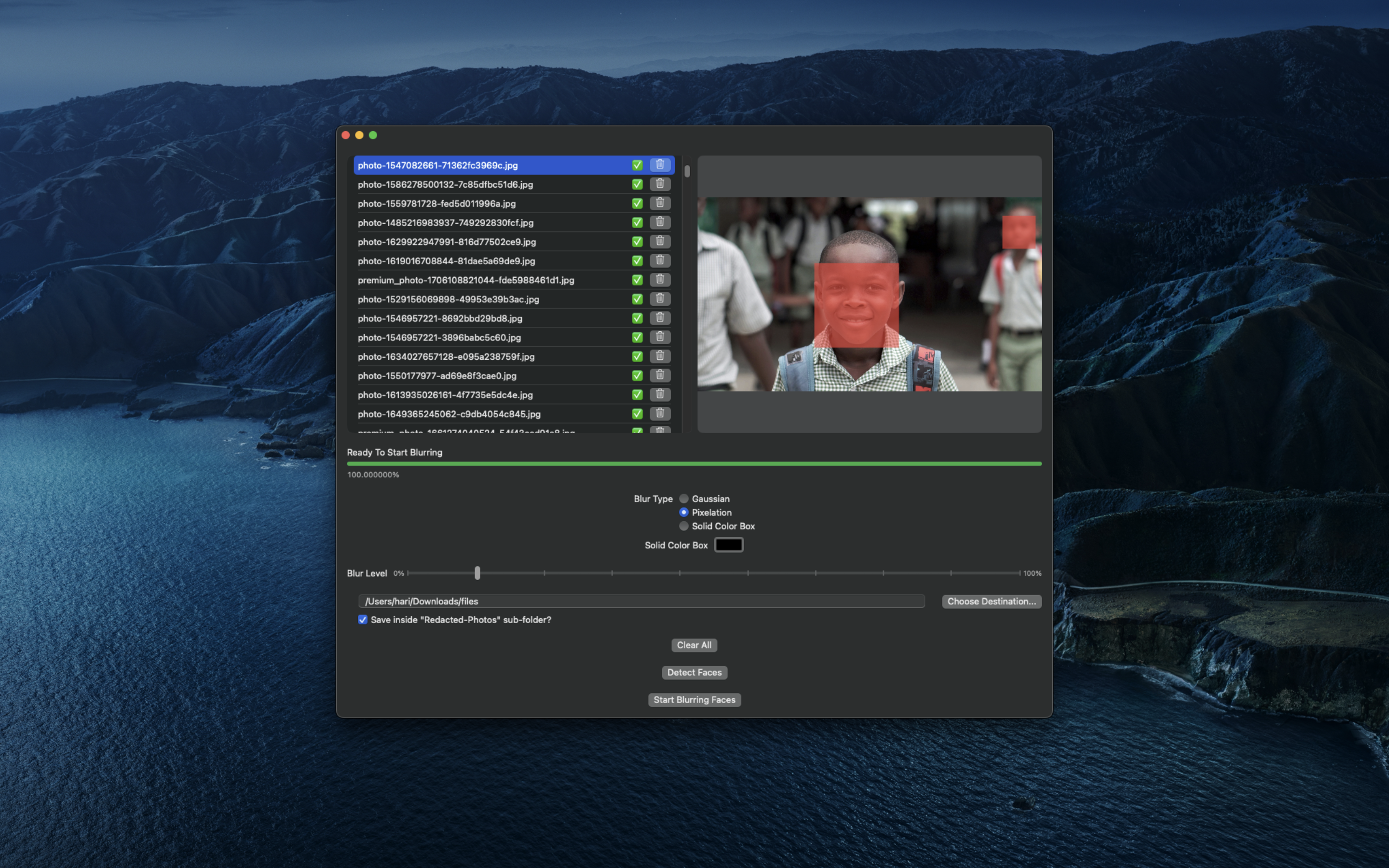Select Gaussian blur type
1389x868 pixels.
point(683,498)
